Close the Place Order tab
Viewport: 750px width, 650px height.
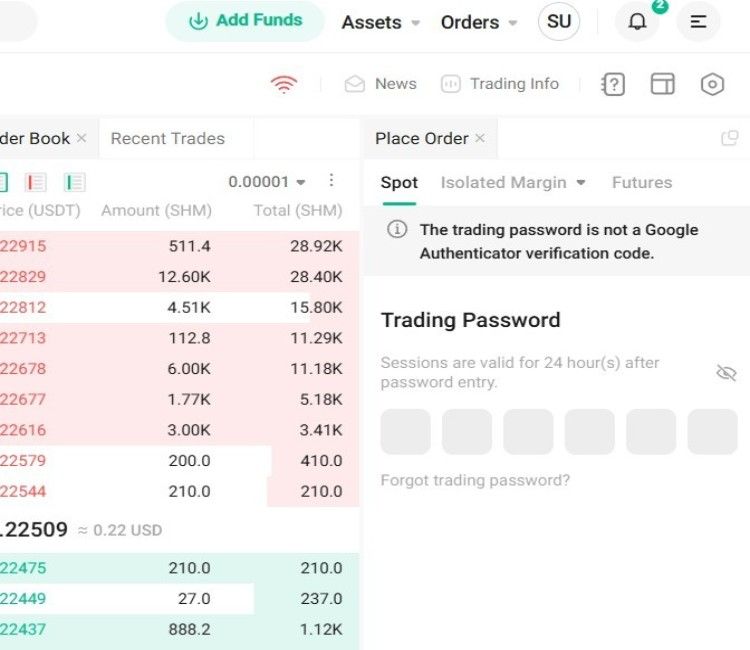click(x=480, y=139)
